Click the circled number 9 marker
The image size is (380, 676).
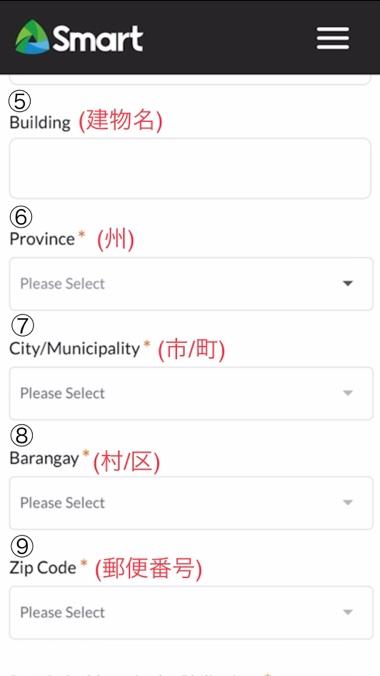[22, 546]
